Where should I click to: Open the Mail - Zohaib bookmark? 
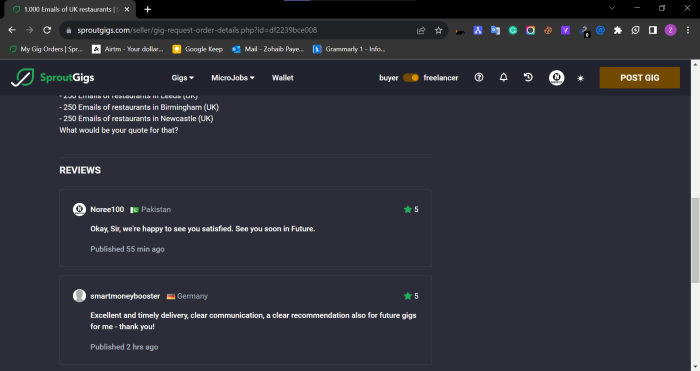click(268, 49)
